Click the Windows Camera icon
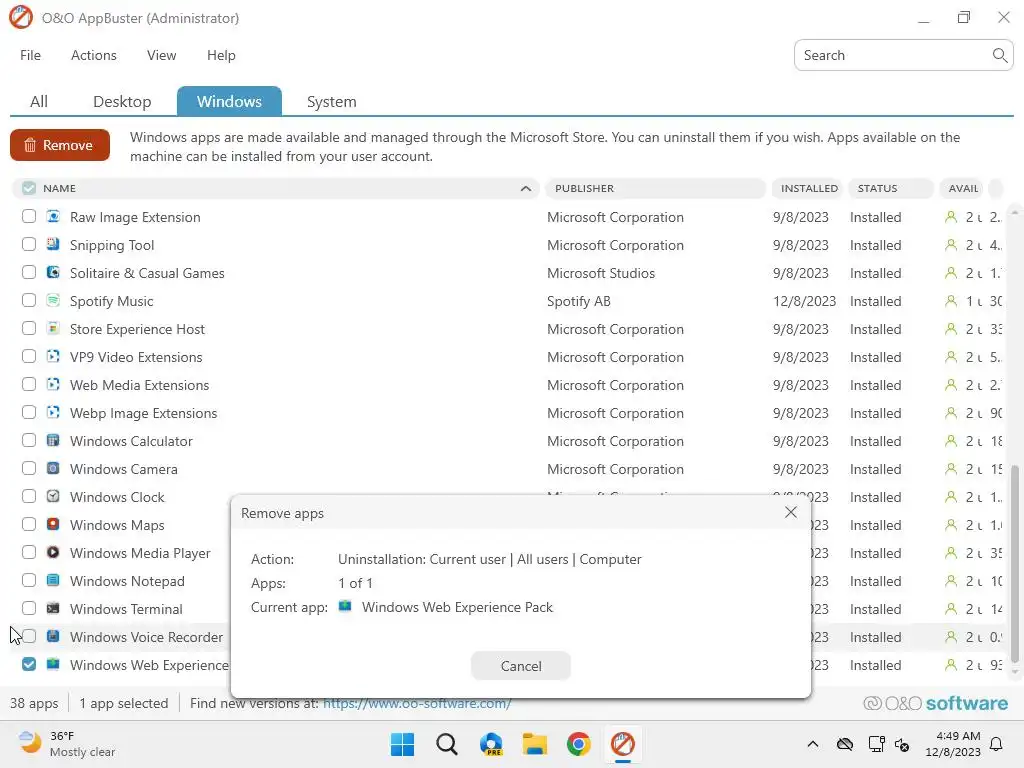 (53, 469)
